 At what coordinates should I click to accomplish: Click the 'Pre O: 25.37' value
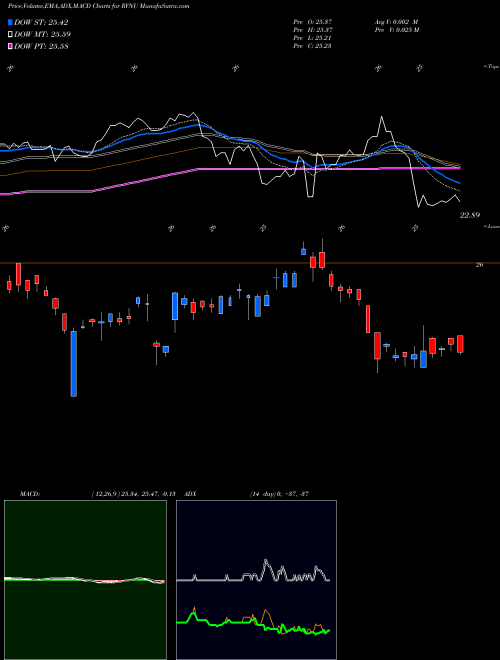point(312,22)
